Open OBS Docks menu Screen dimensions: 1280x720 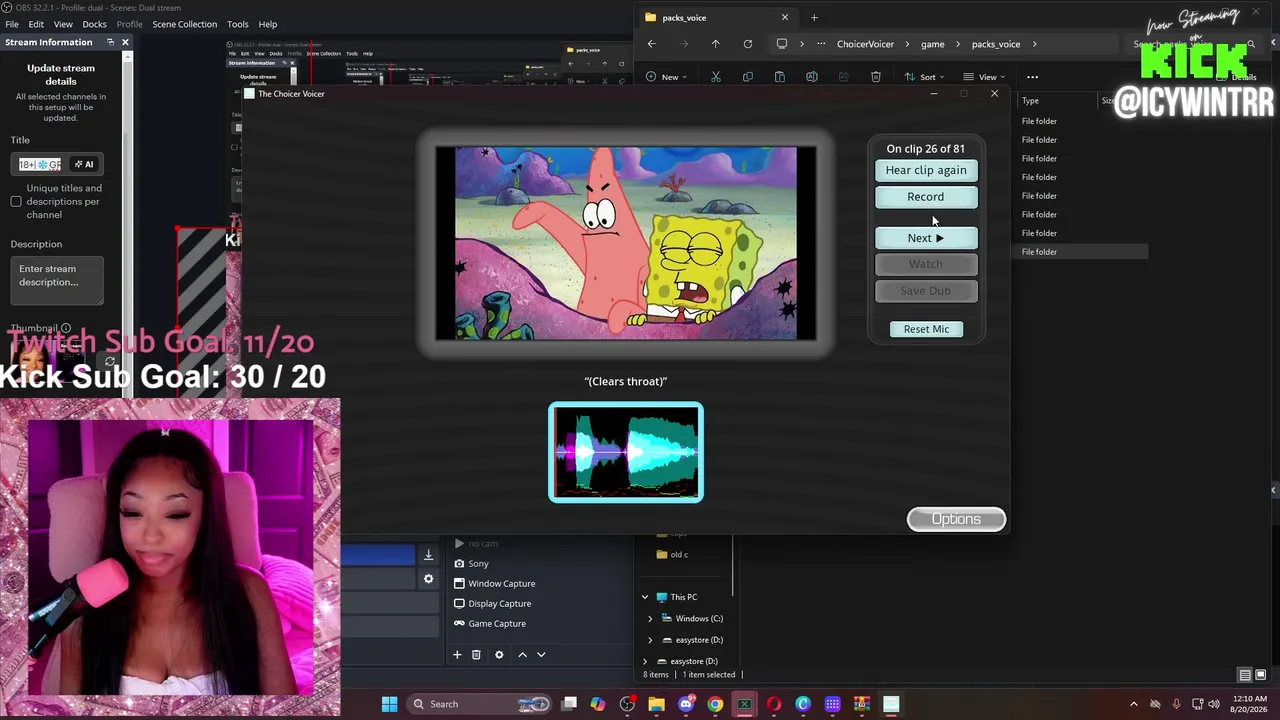coord(94,24)
